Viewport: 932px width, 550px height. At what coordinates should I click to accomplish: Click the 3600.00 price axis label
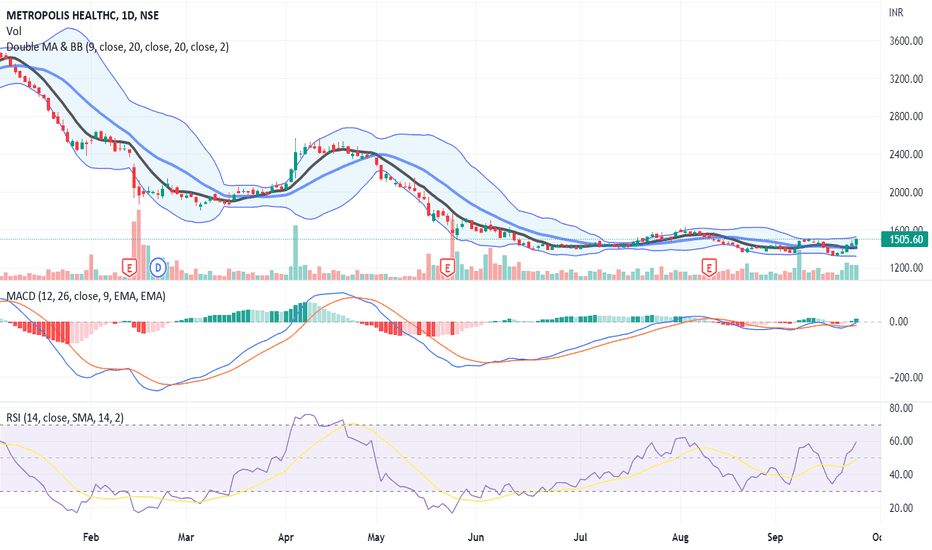906,41
